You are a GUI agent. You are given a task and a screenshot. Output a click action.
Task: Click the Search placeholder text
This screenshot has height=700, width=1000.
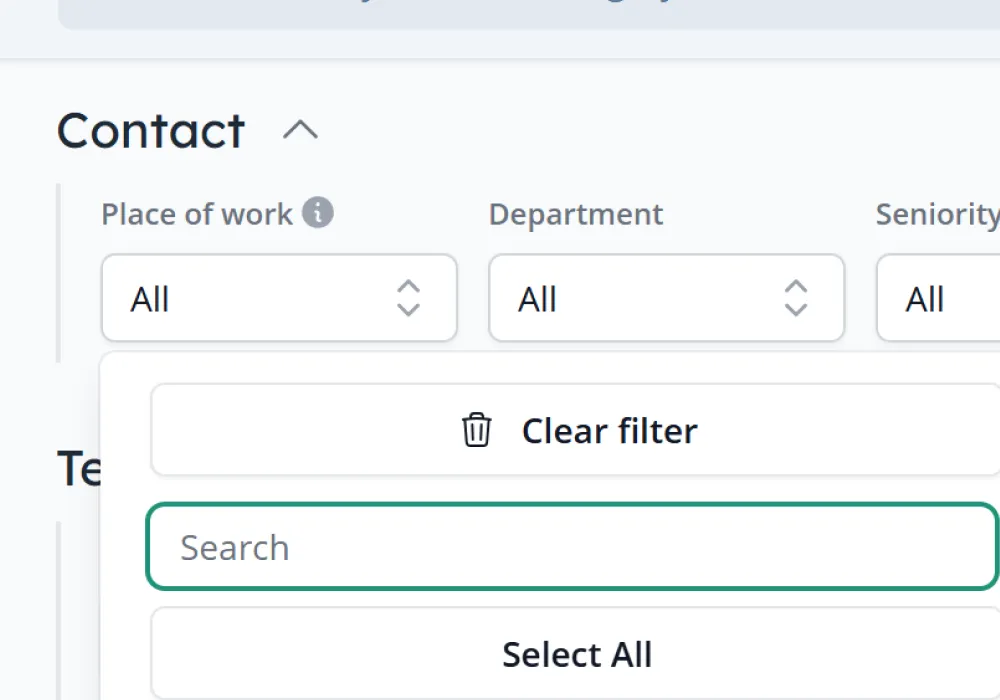click(235, 548)
